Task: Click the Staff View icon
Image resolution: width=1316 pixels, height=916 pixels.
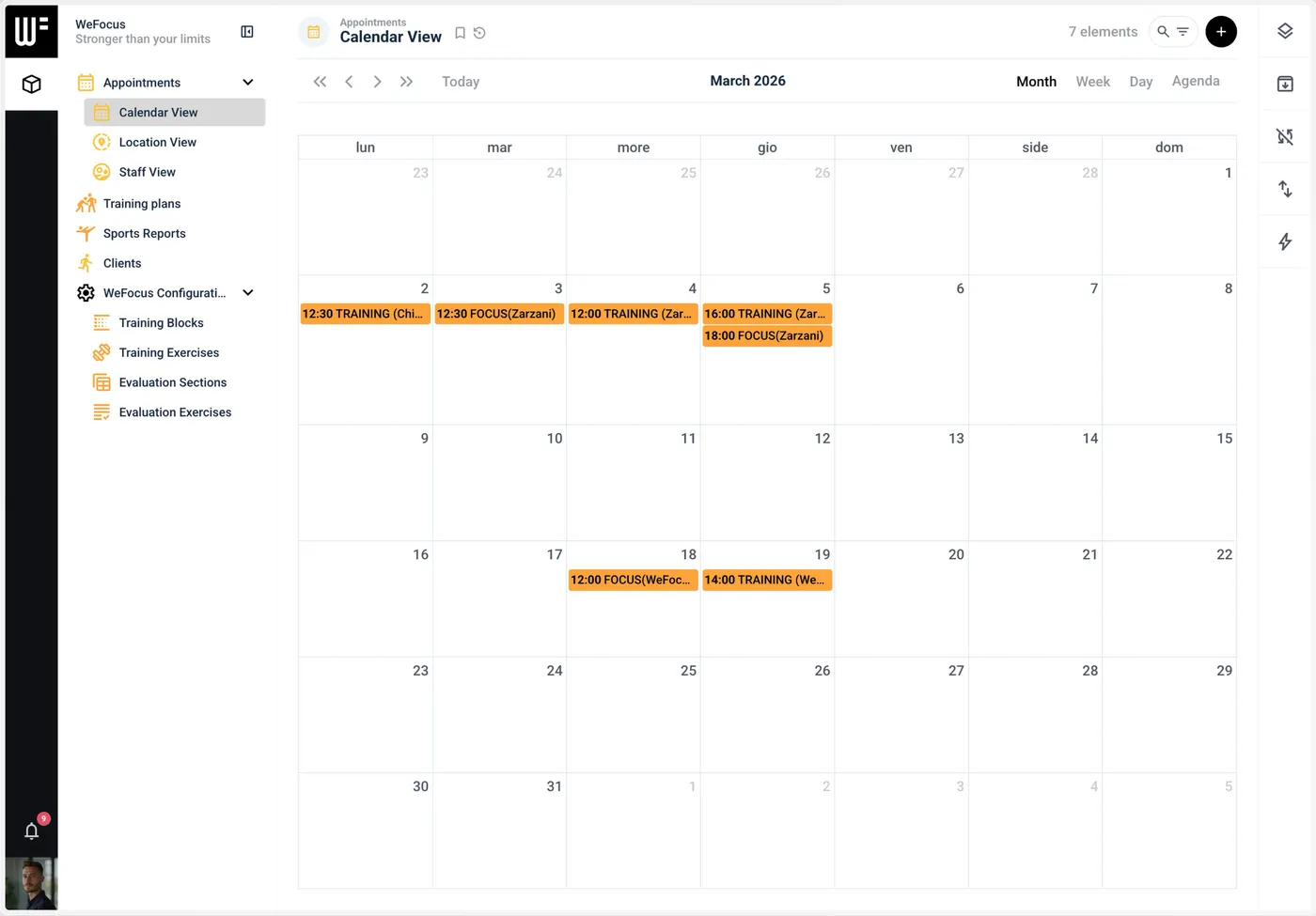Action: click(102, 172)
